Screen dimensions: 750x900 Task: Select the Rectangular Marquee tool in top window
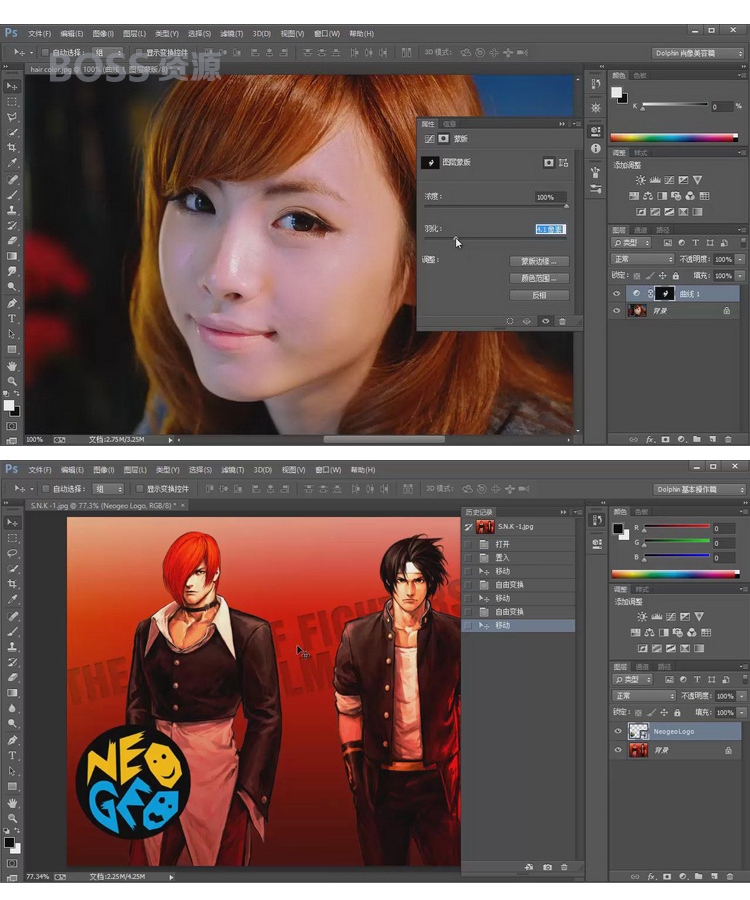pyautogui.click(x=11, y=102)
